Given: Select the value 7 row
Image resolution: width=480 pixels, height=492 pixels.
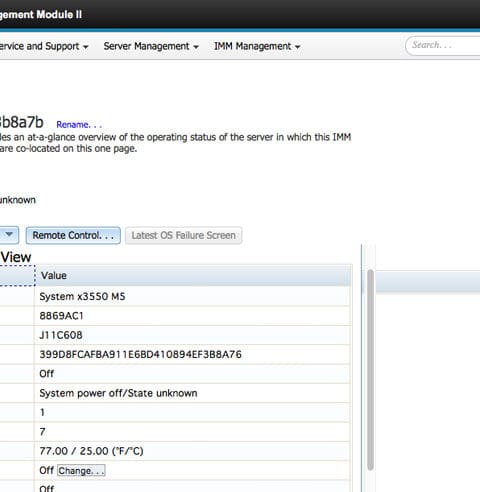Looking at the screenshot, I should 193,432.
